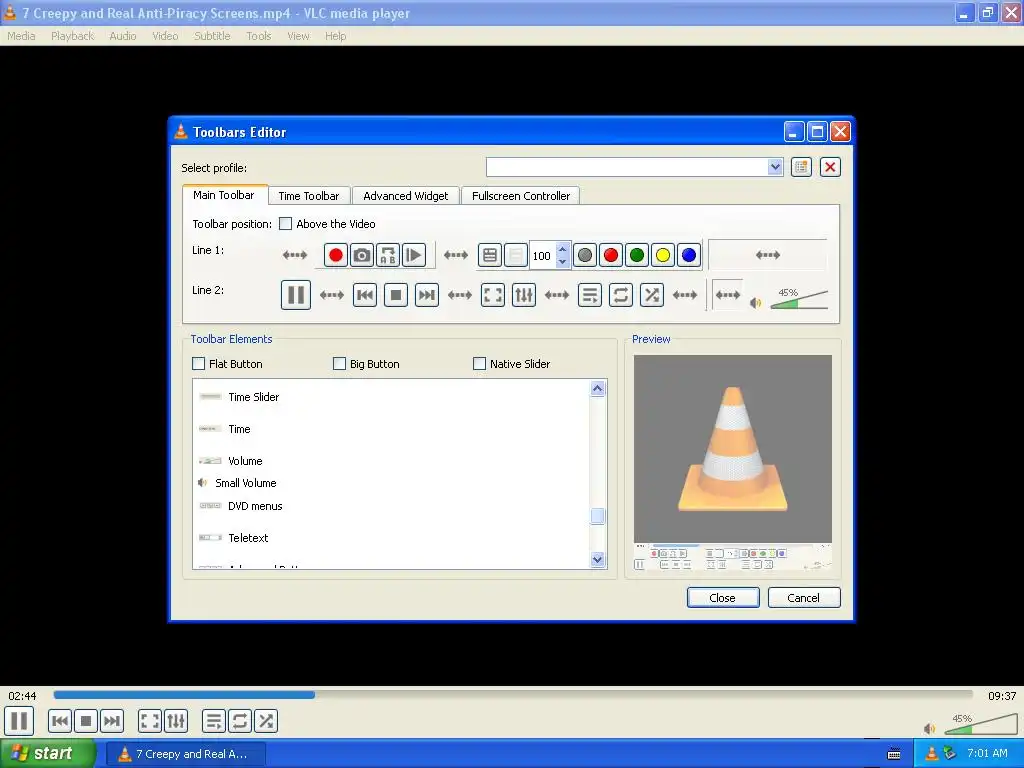Click the main player volume slider
Screen dimensions: 1024x768
click(x=980, y=723)
